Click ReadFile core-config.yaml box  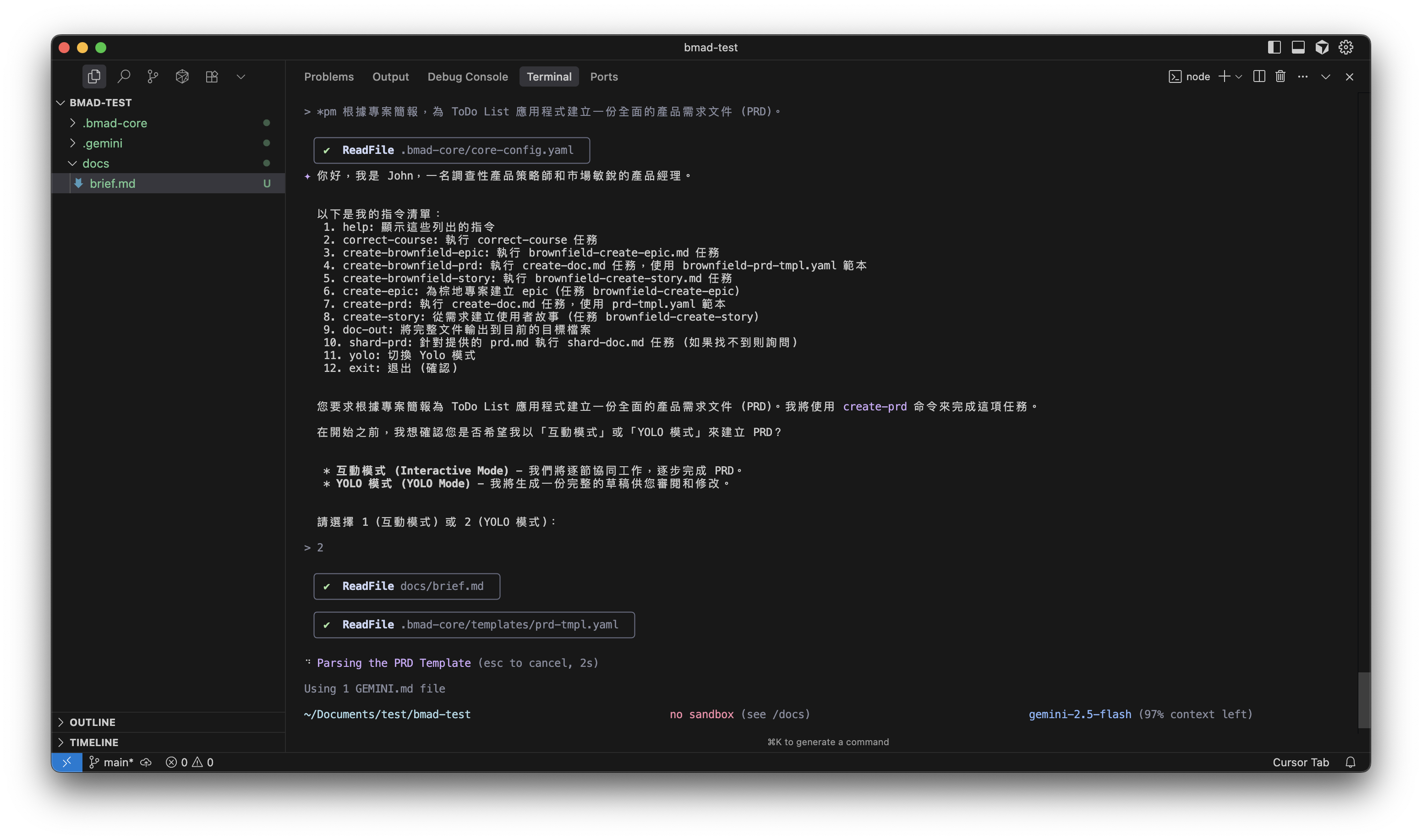tap(452, 151)
